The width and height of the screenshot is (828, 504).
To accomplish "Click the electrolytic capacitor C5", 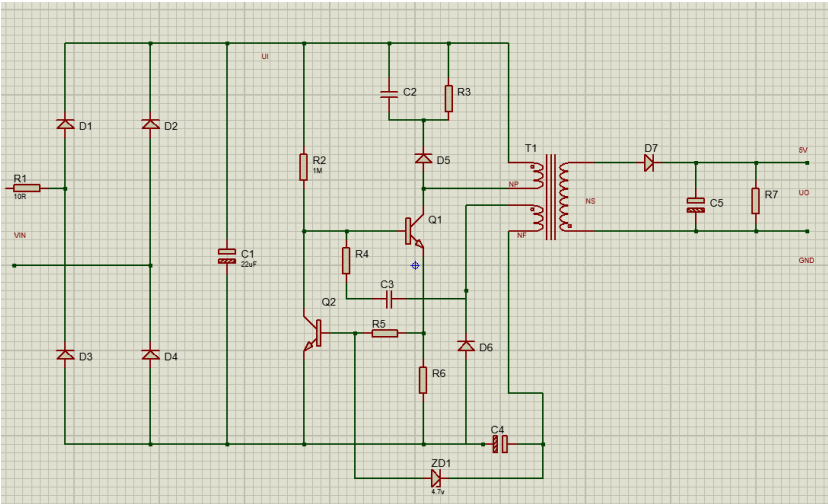I will pos(695,205).
